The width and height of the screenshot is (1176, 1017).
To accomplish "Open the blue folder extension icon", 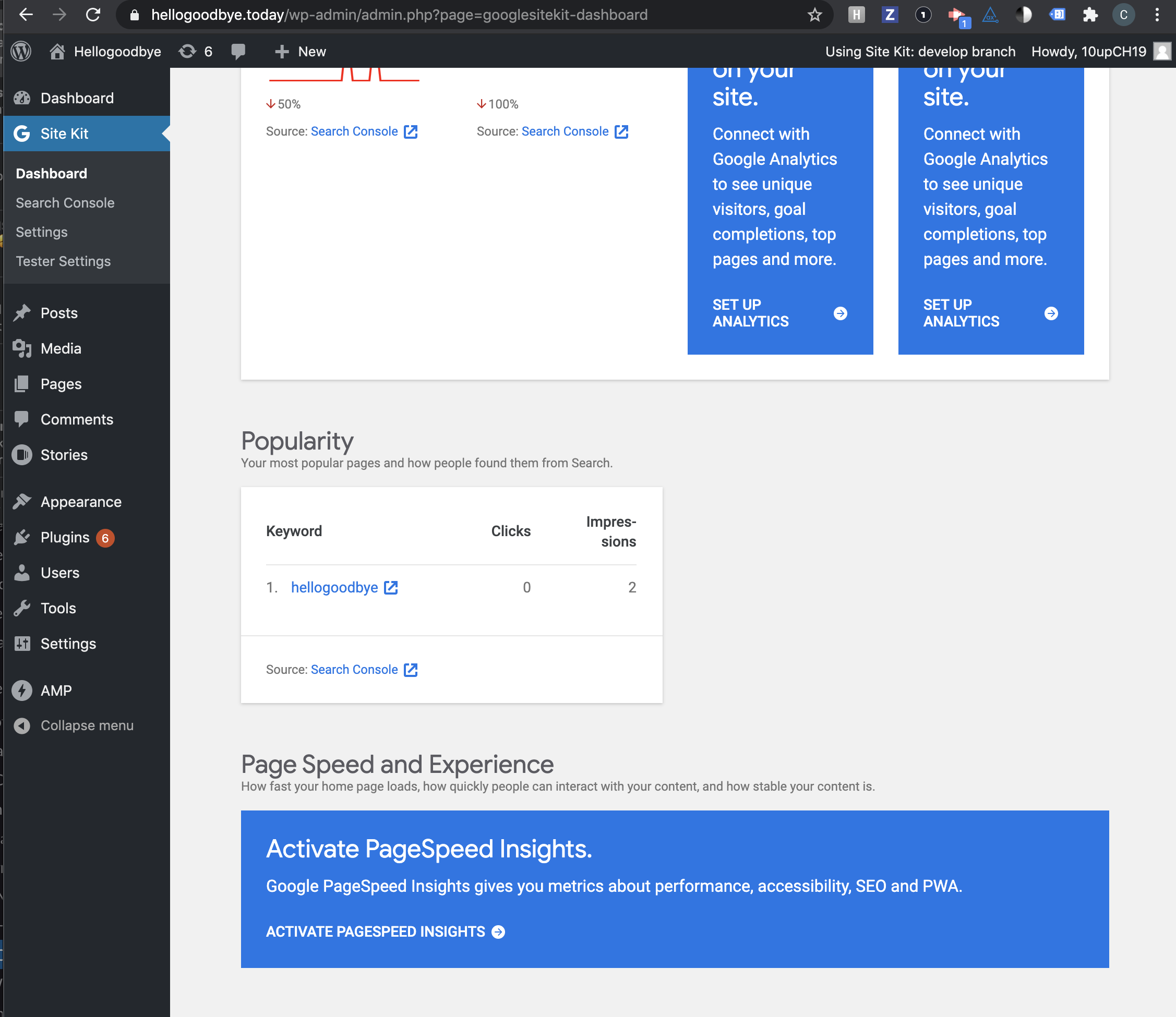I will tap(1058, 15).
